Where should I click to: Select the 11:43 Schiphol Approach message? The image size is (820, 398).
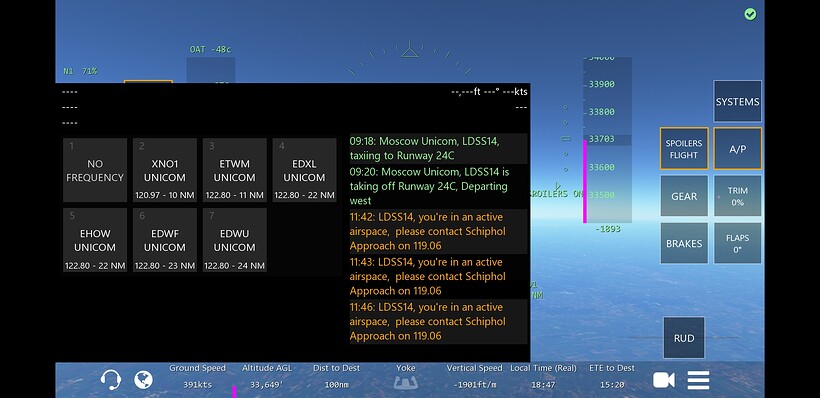click(438, 276)
